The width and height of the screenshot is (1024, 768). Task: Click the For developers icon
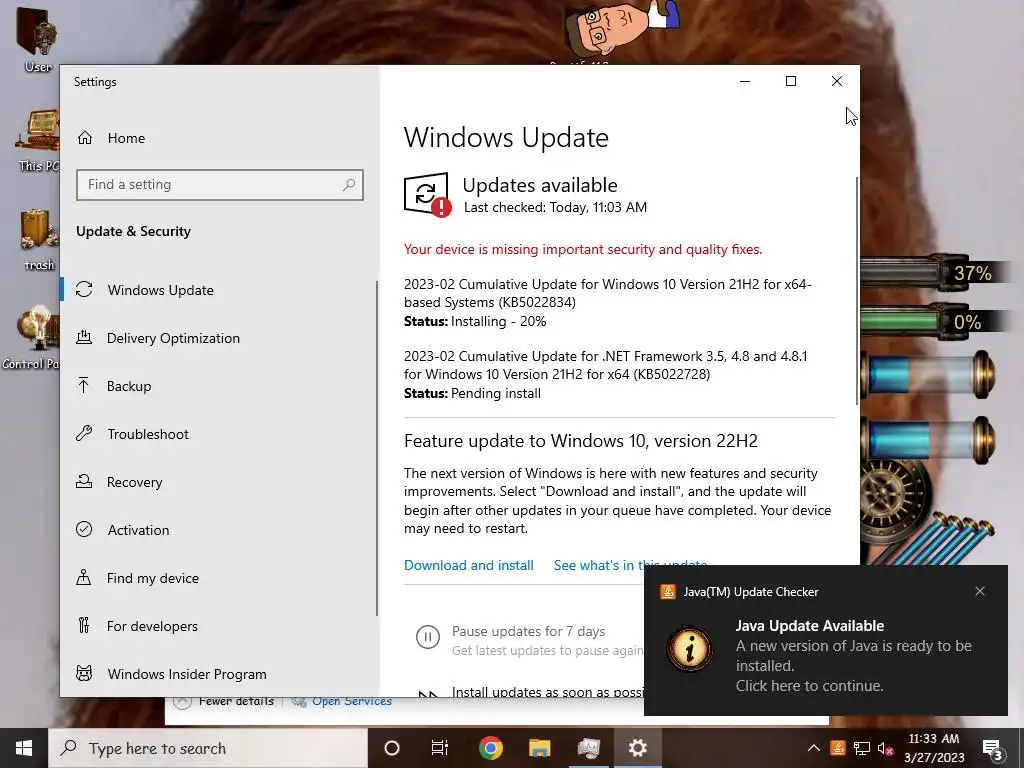84,625
